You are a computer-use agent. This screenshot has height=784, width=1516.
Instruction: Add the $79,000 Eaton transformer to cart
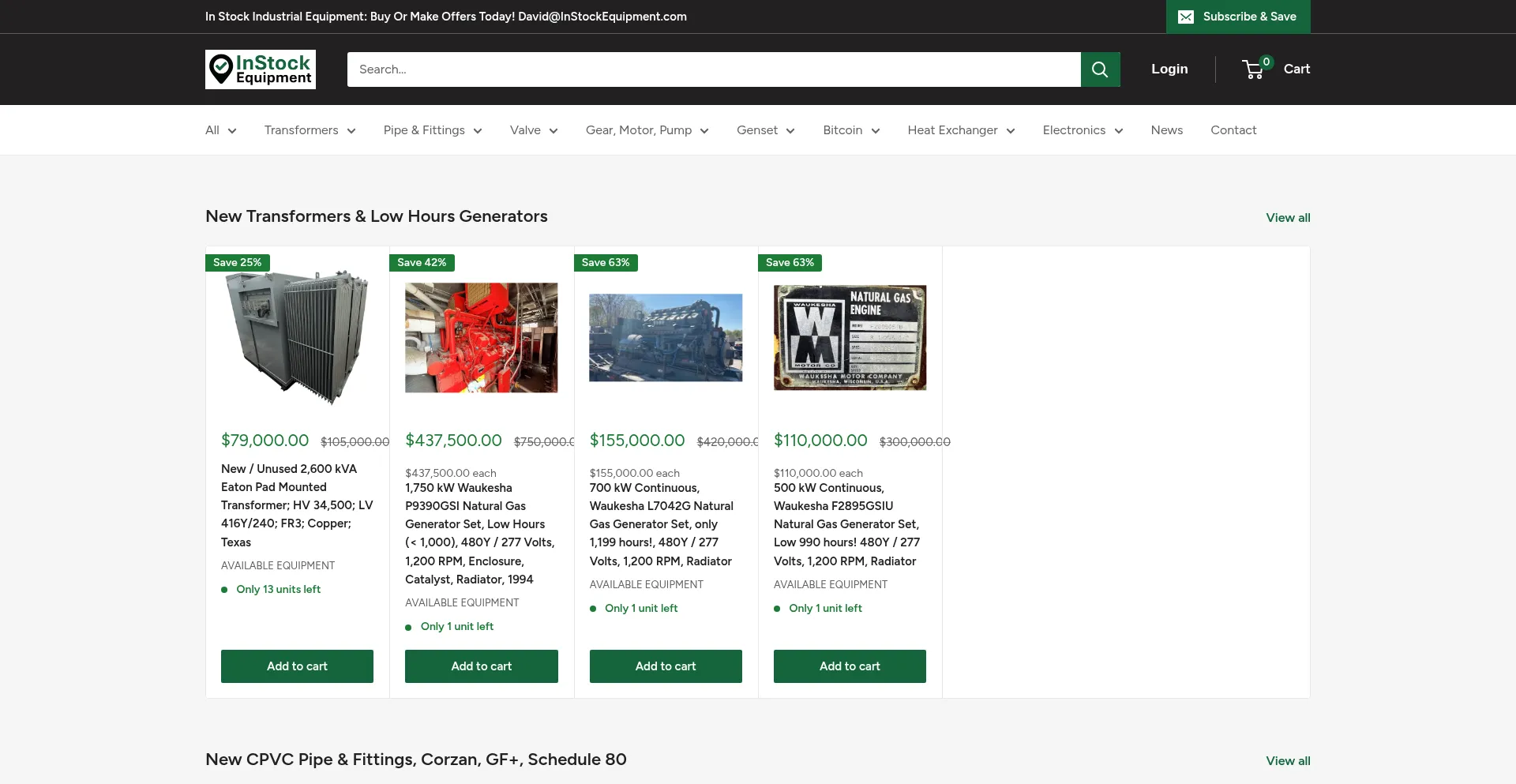297,666
